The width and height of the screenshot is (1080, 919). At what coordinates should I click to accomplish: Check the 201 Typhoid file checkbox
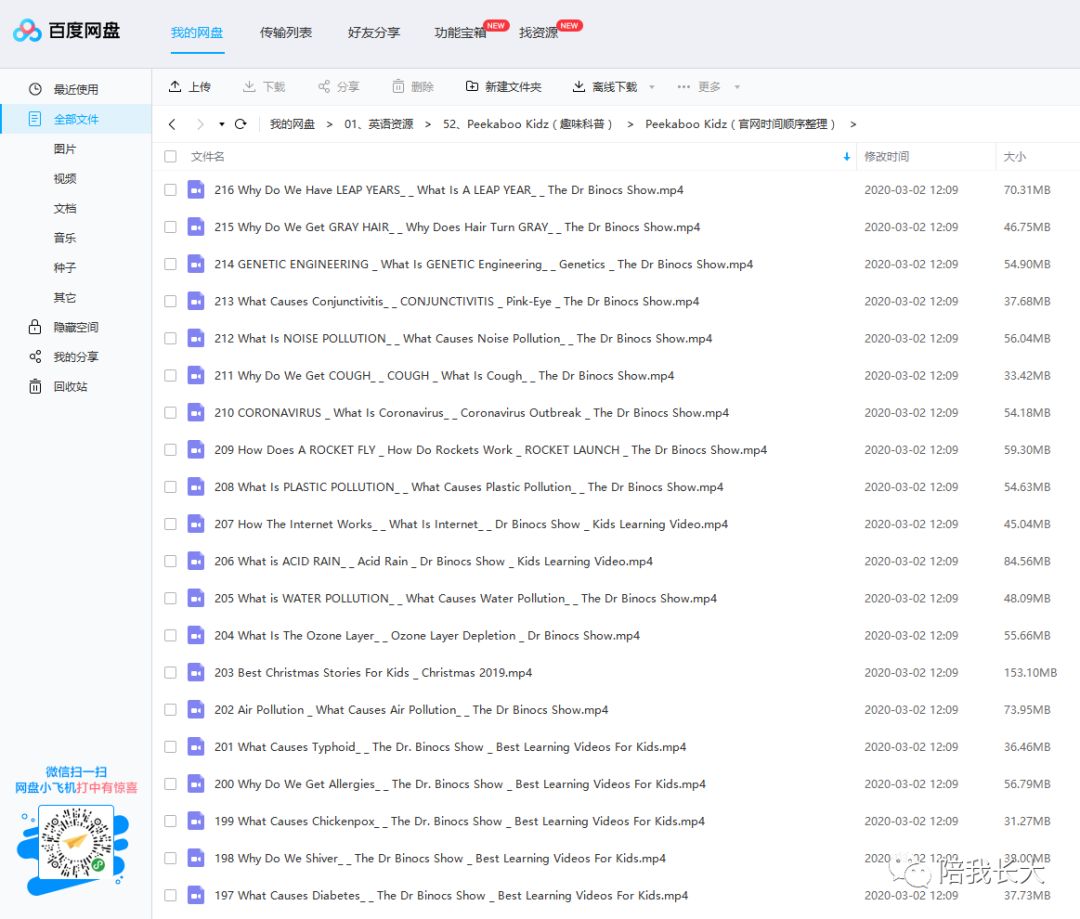point(170,746)
